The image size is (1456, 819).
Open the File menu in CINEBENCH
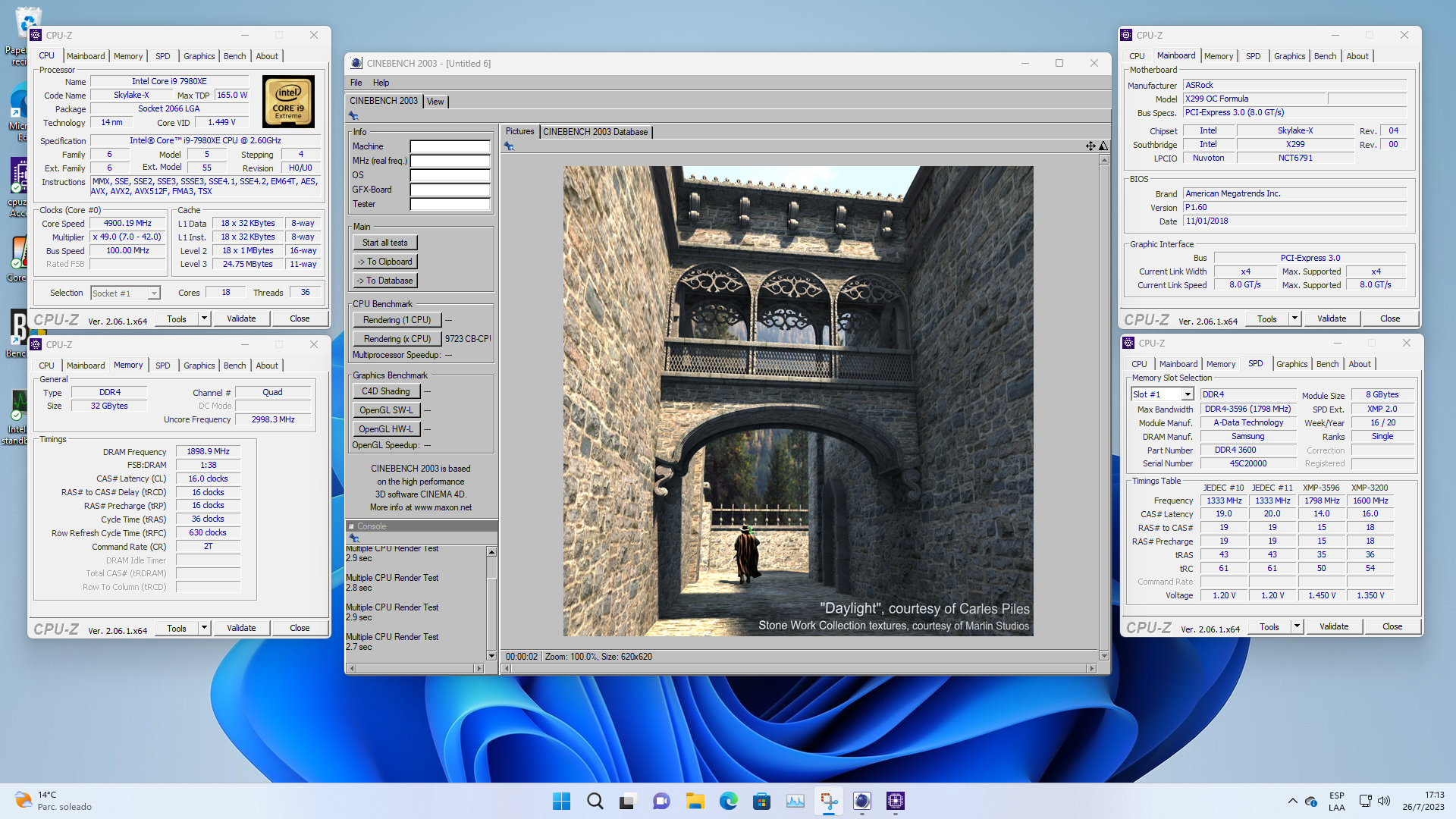(x=356, y=83)
